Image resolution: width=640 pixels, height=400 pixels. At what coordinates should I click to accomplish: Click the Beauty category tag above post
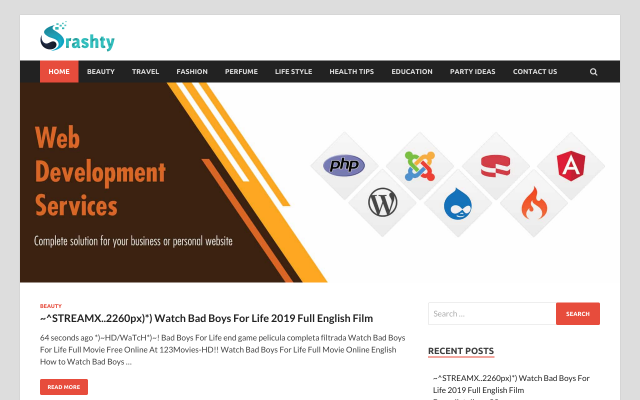[x=51, y=306]
